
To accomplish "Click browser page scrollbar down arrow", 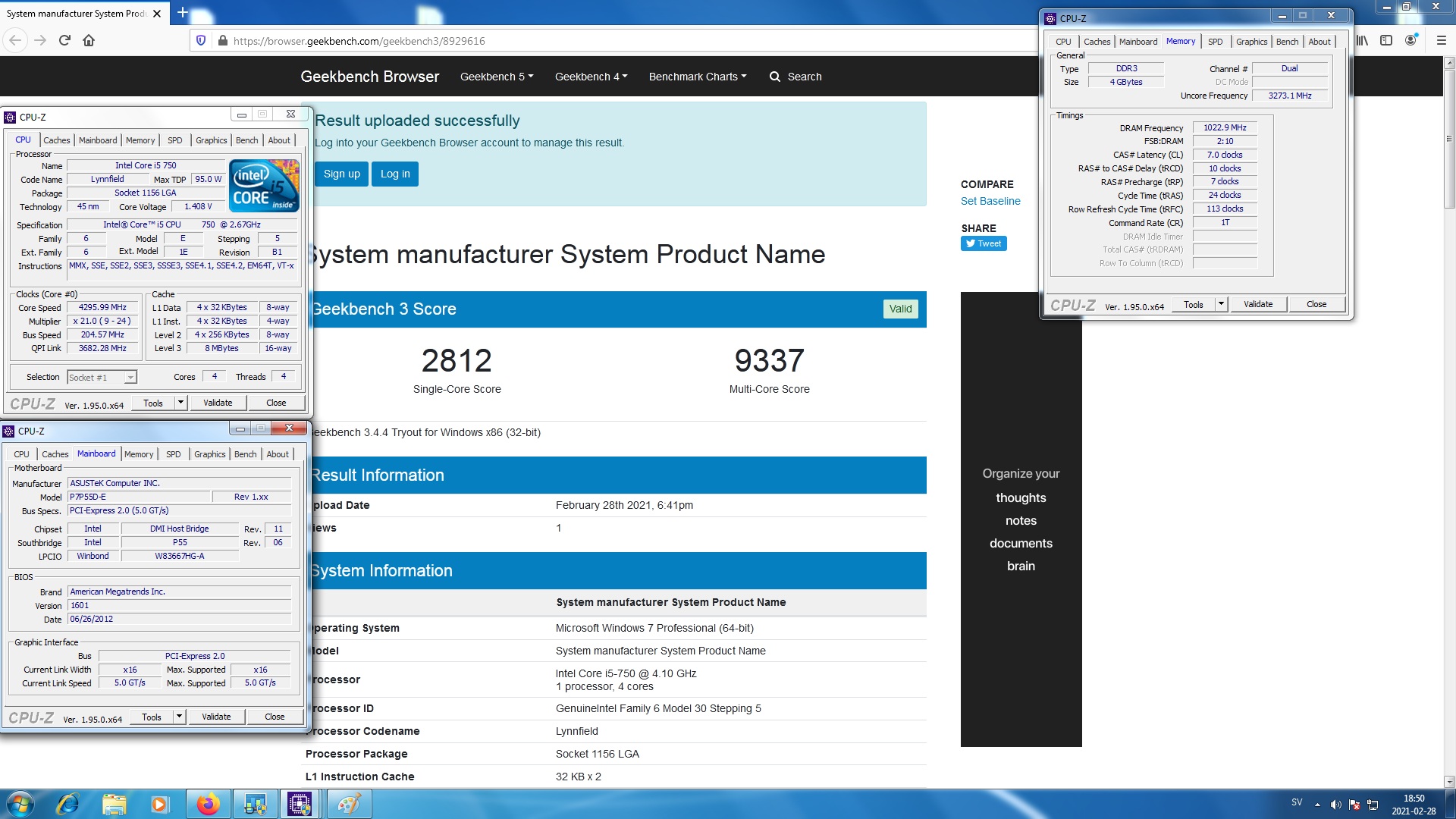I will click(1449, 781).
